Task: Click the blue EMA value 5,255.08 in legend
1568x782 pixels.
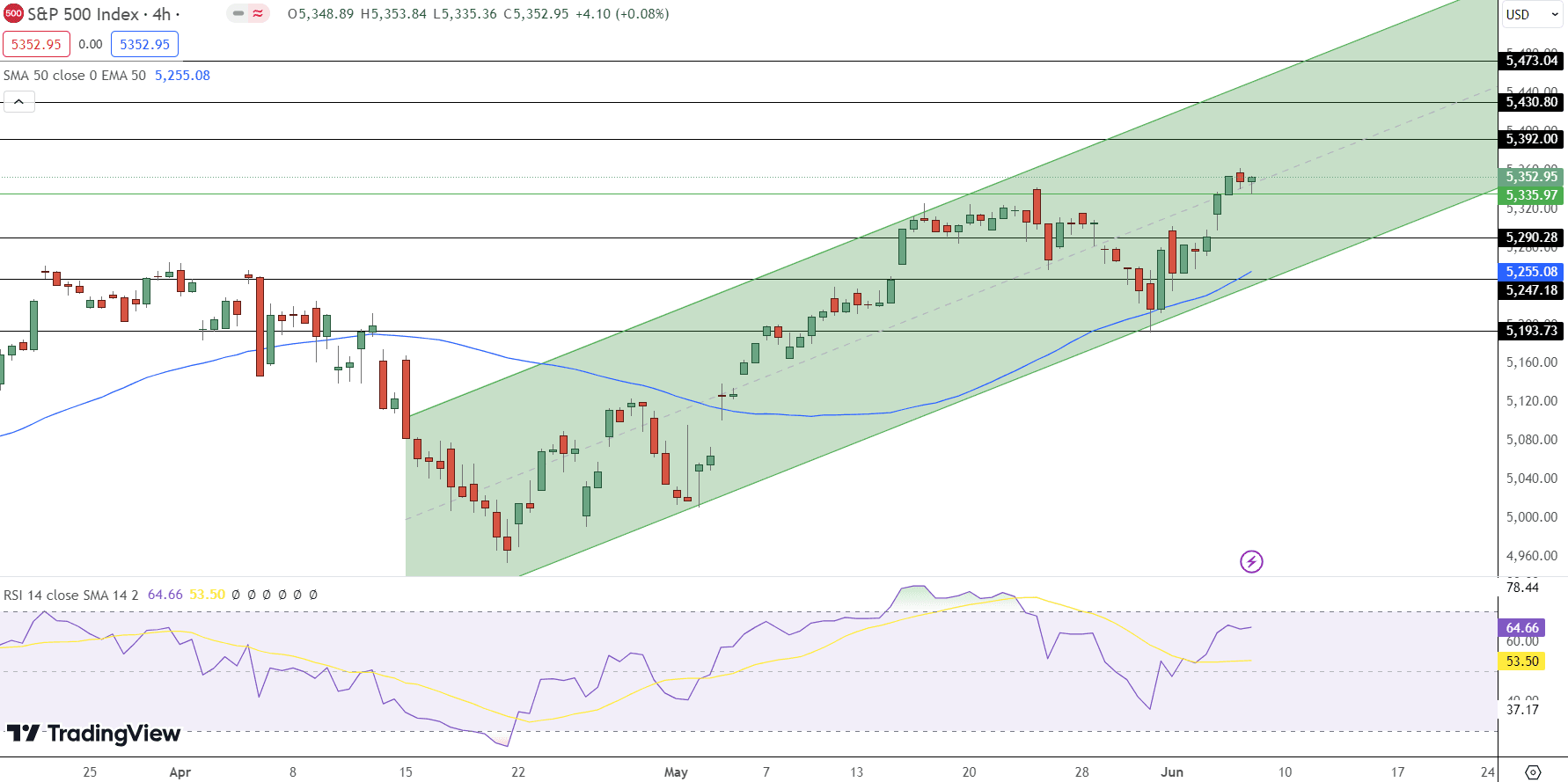Action: pos(182,76)
